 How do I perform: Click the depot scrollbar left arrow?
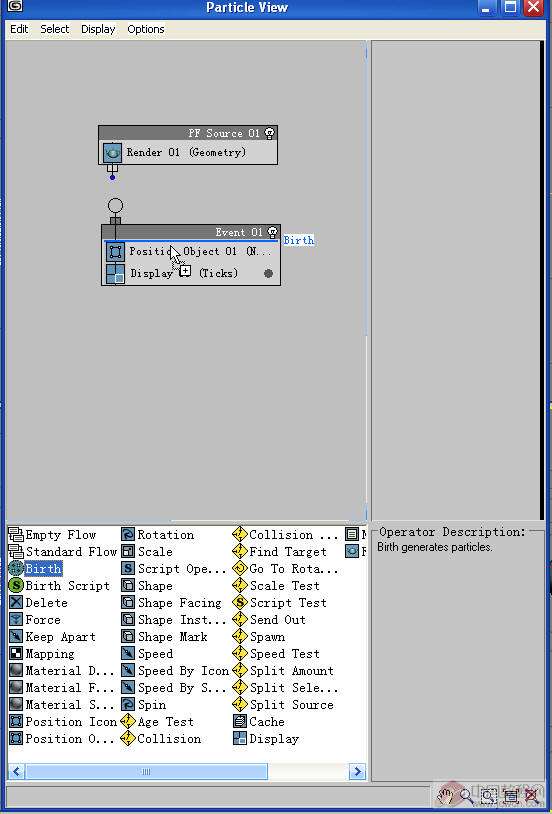pyautogui.click(x=16, y=771)
